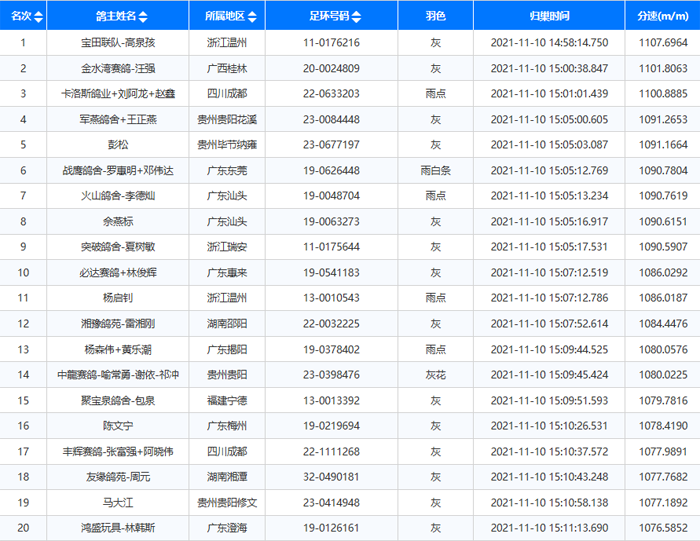Viewport: 700px width, 541px height.
Task: Select the 归巢时间 column header
Action: point(550,17)
